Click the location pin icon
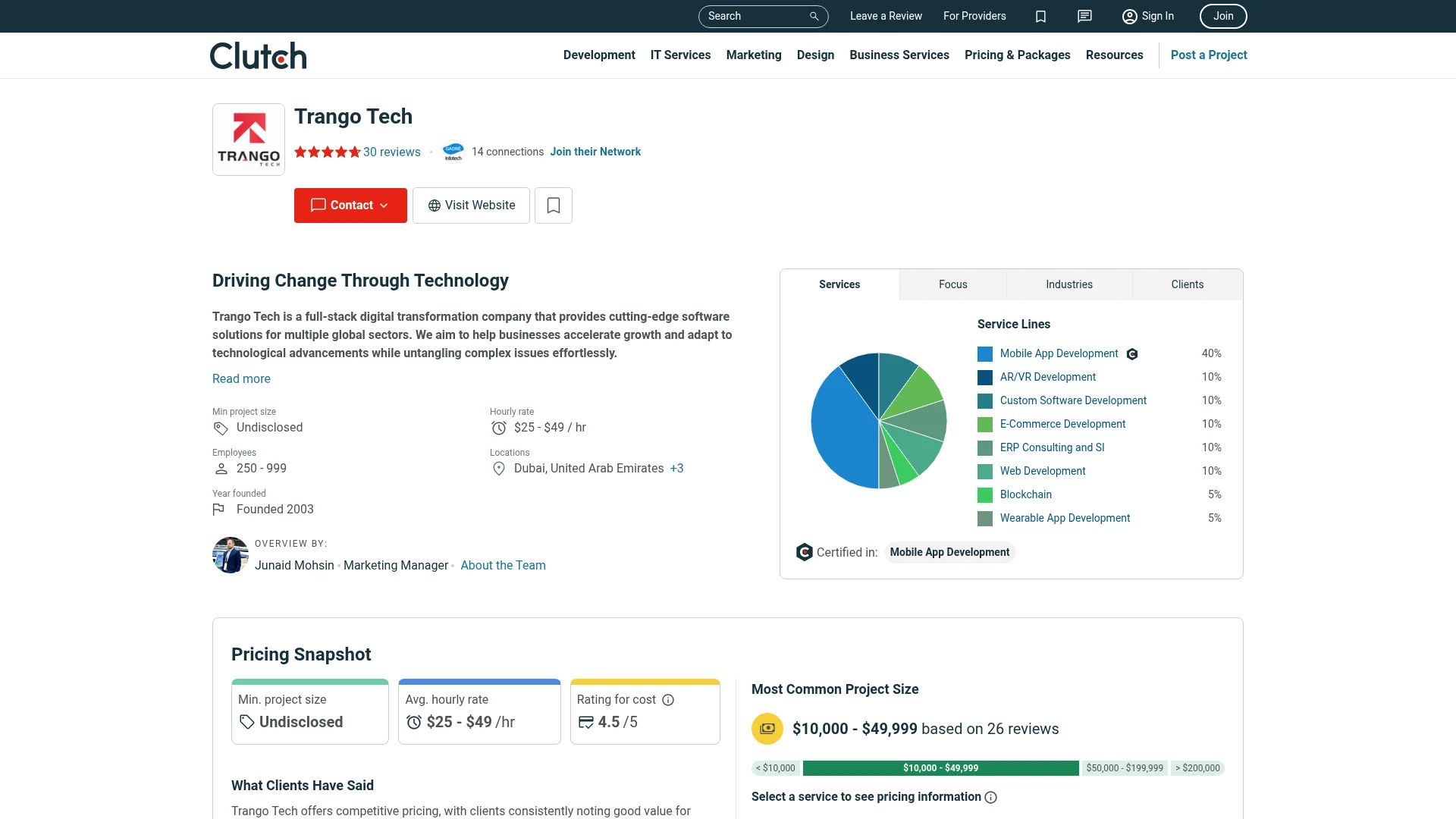The image size is (1456, 819). pos(499,469)
